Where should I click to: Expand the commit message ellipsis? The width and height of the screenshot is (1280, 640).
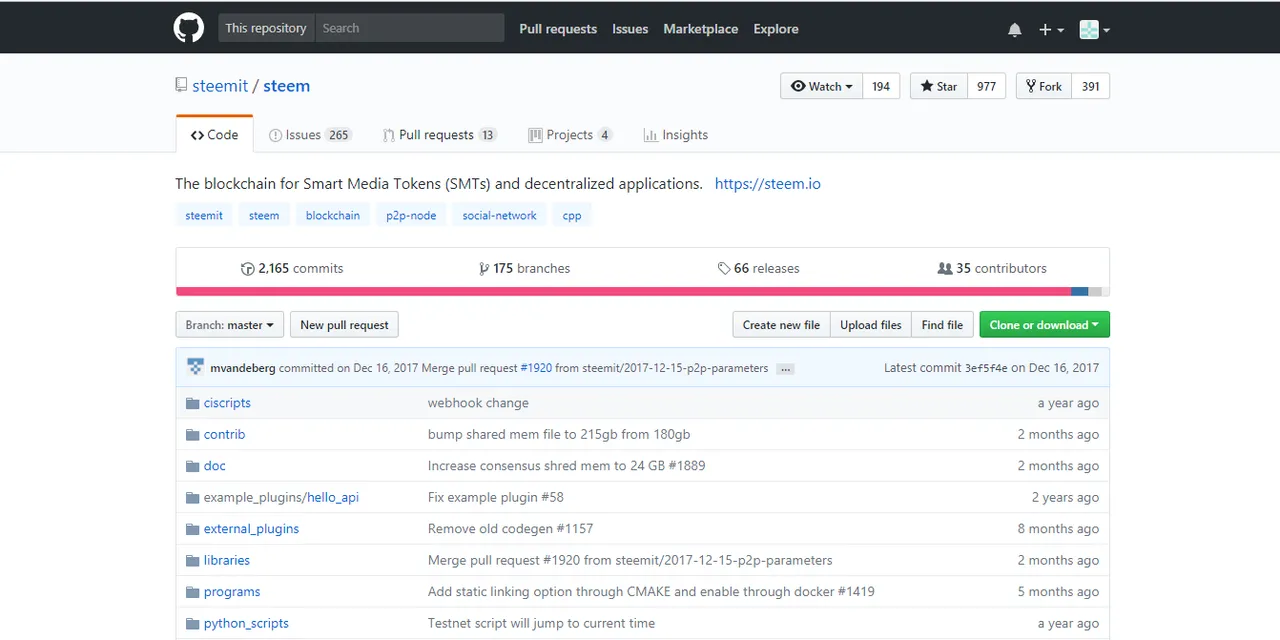[x=786, y=369]
